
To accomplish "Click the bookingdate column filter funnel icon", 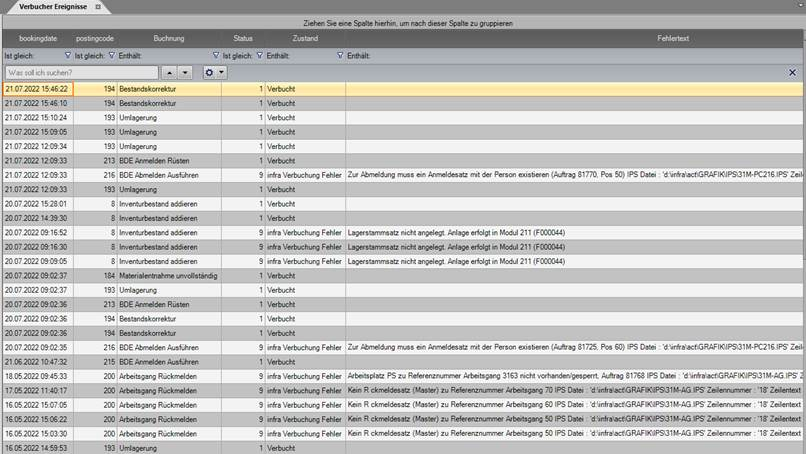I will (x=68, y=56).
